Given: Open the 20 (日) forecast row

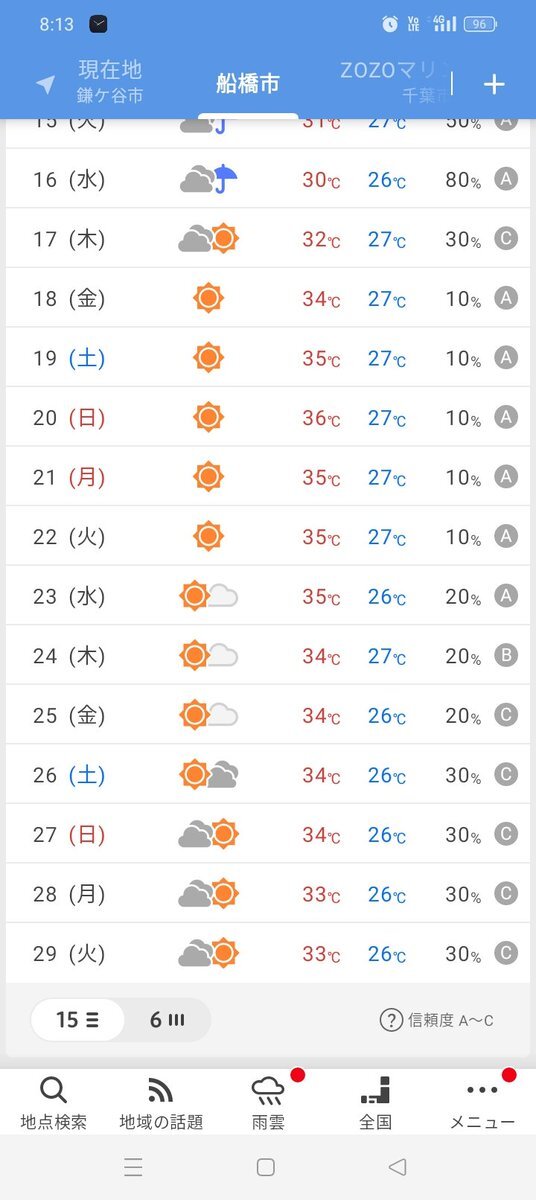Looking at the screenshot, I should 268,417.
